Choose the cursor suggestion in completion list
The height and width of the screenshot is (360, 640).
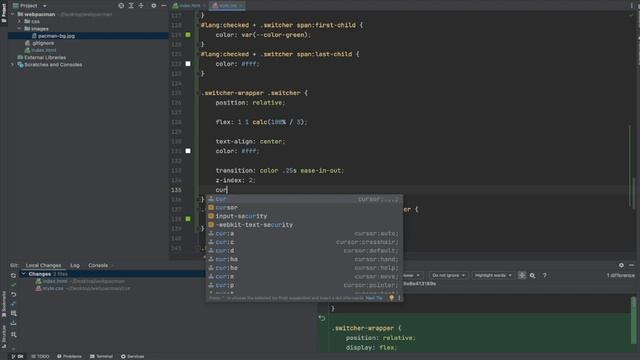[x=304, y=207]
